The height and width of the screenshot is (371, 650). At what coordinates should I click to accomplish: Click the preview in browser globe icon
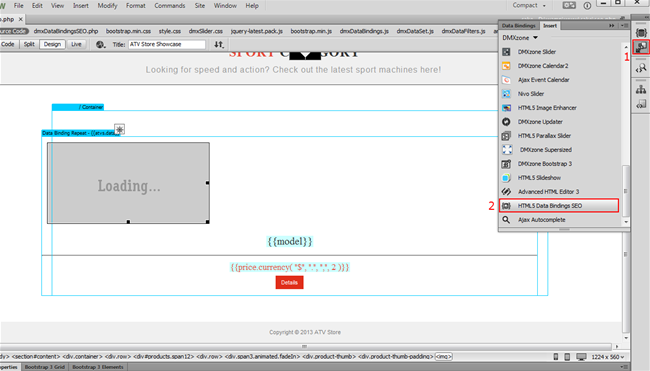click(100, 44)
